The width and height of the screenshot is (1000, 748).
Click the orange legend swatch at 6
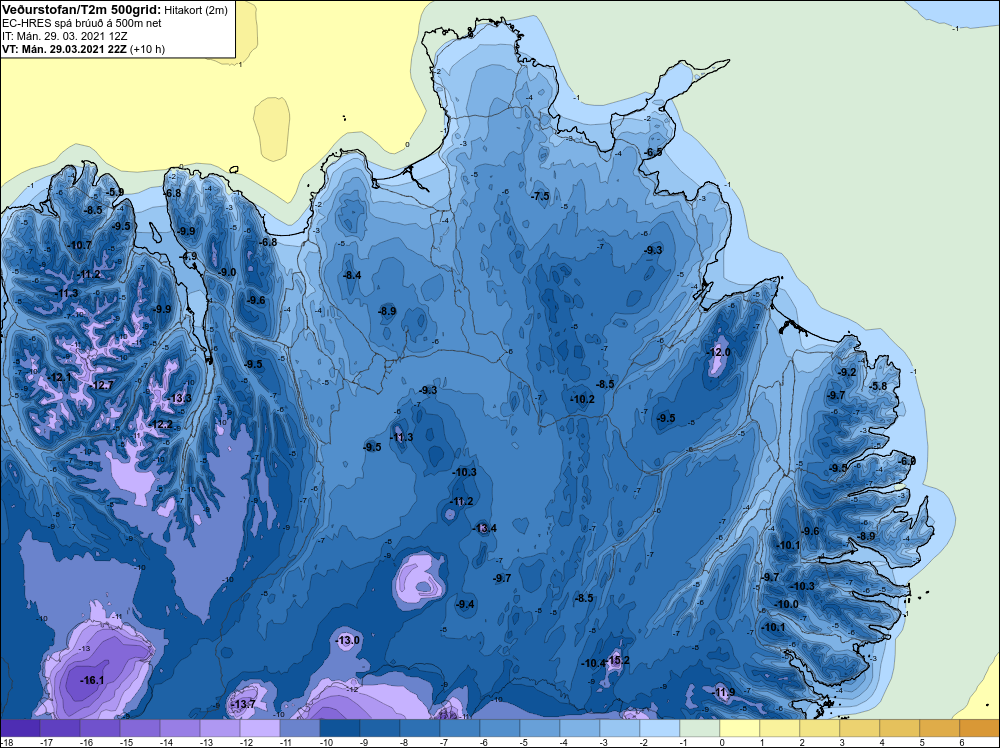point(980,728)
